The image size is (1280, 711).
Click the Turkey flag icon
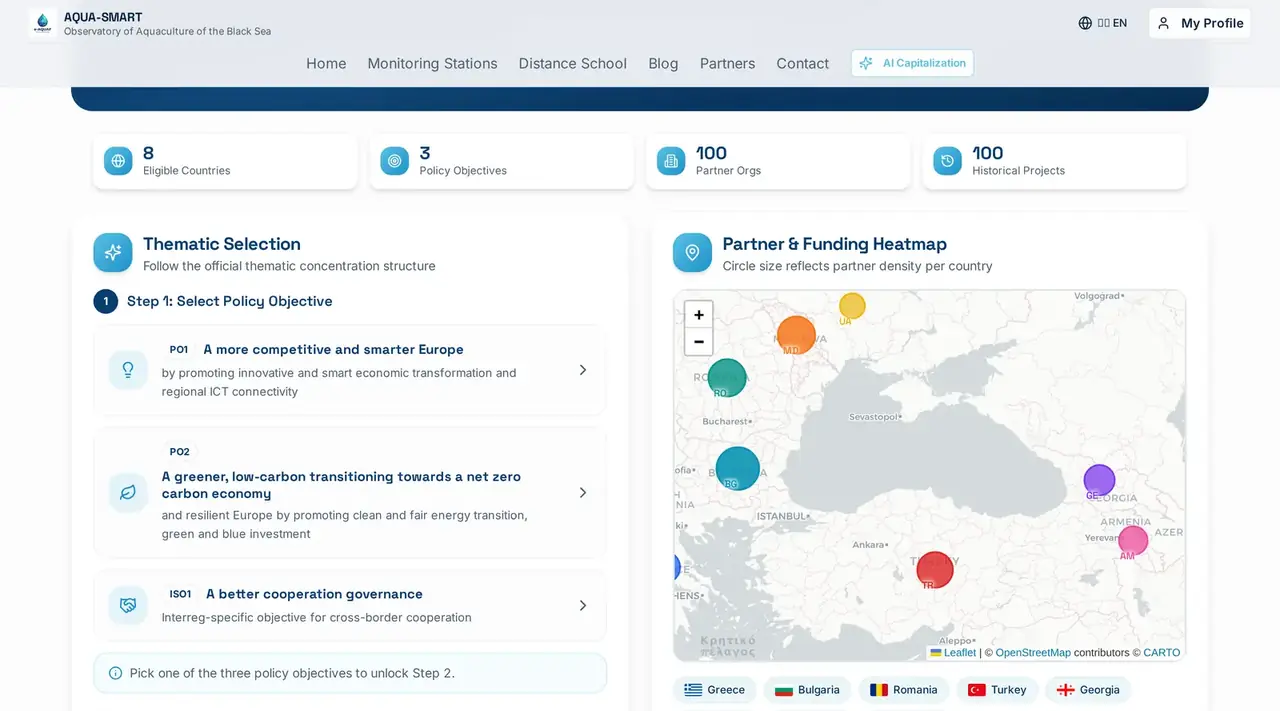[x=977, y=690]
